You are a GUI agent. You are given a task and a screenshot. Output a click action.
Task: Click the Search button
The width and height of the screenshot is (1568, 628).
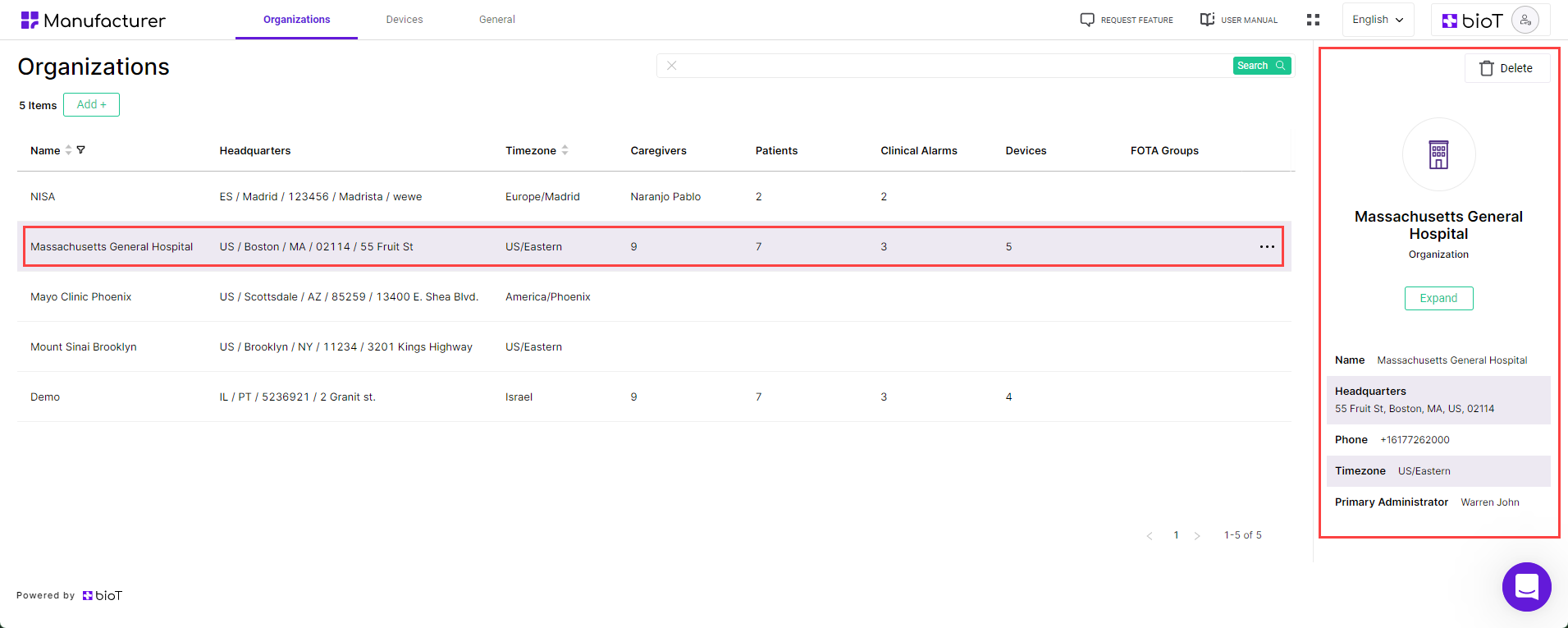(x=1262, y=66)
